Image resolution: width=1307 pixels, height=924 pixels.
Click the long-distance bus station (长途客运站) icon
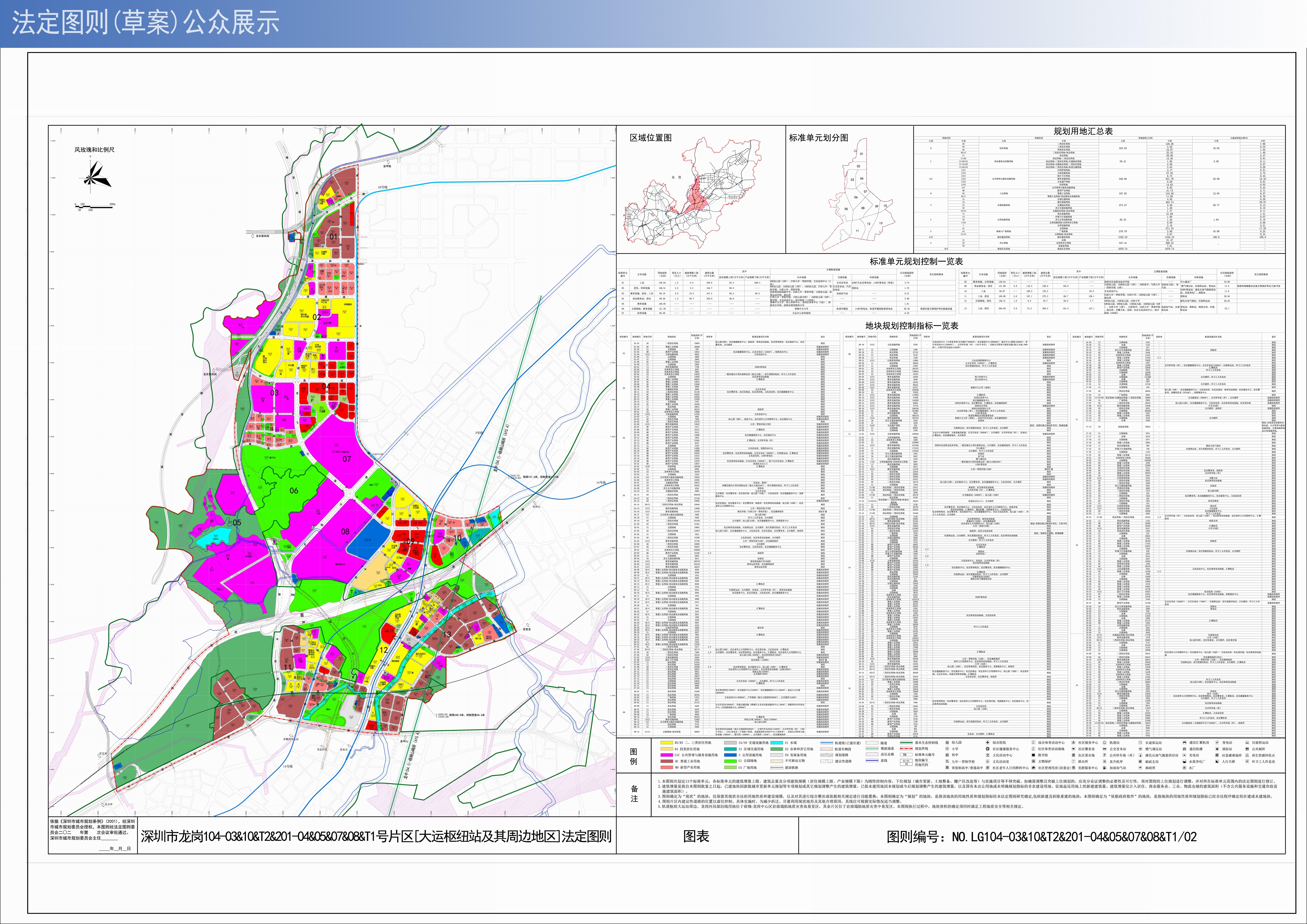pyautogui.click(x=1140, y=742)
